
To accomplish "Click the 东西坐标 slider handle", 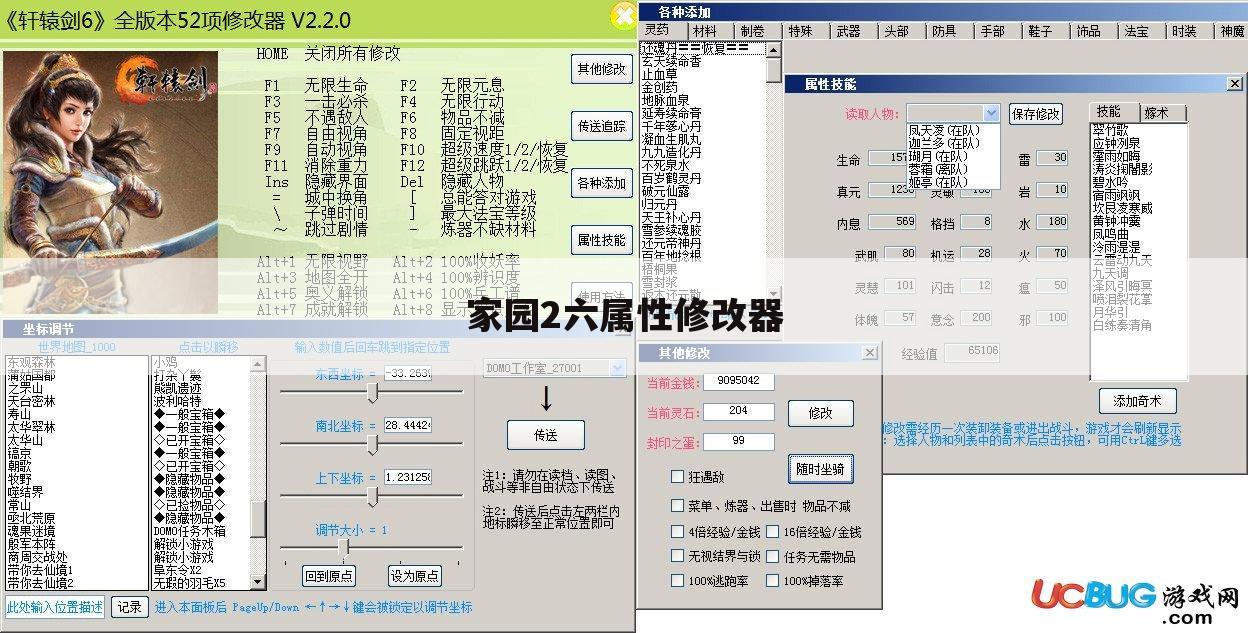I will click(x=373, y=393).
